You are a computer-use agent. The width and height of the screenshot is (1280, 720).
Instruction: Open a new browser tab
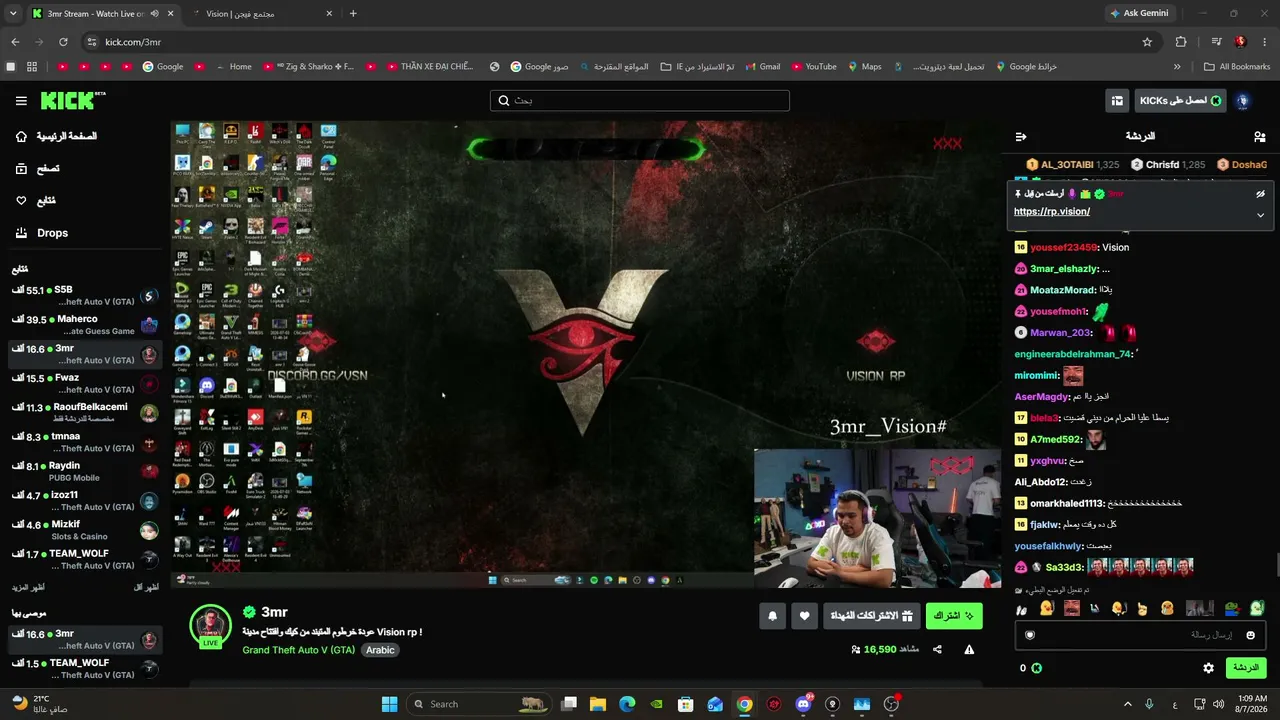click(353, 14)
